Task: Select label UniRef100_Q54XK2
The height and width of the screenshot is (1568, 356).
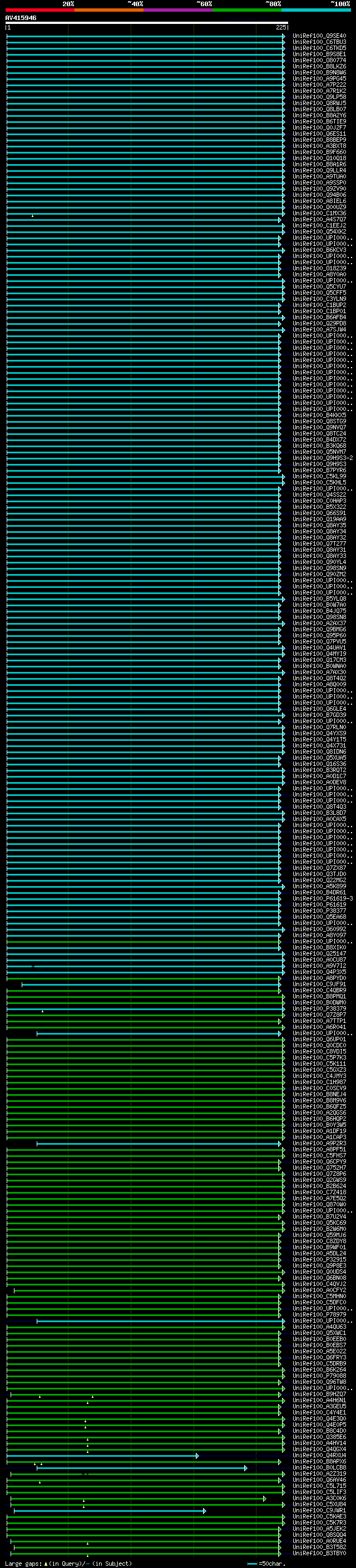Action: coord(319,232)
